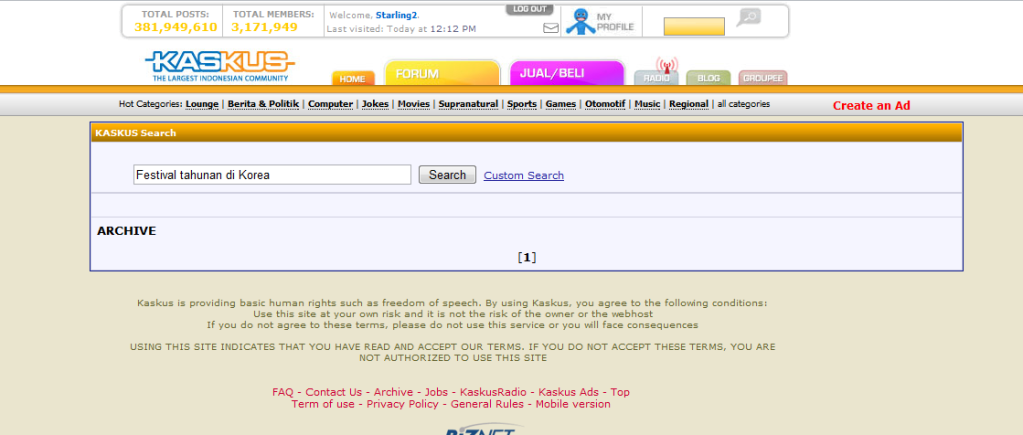Click the Starling2 username link
The image size is (1023, 435).
397,15
